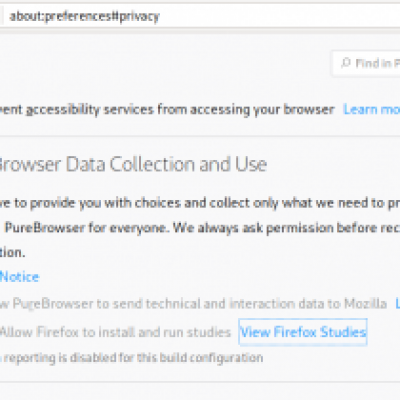The height and width of the screenshot is (400, 400).
Task: Click the magnifier icon in Find field
Action: pos(346,63)
